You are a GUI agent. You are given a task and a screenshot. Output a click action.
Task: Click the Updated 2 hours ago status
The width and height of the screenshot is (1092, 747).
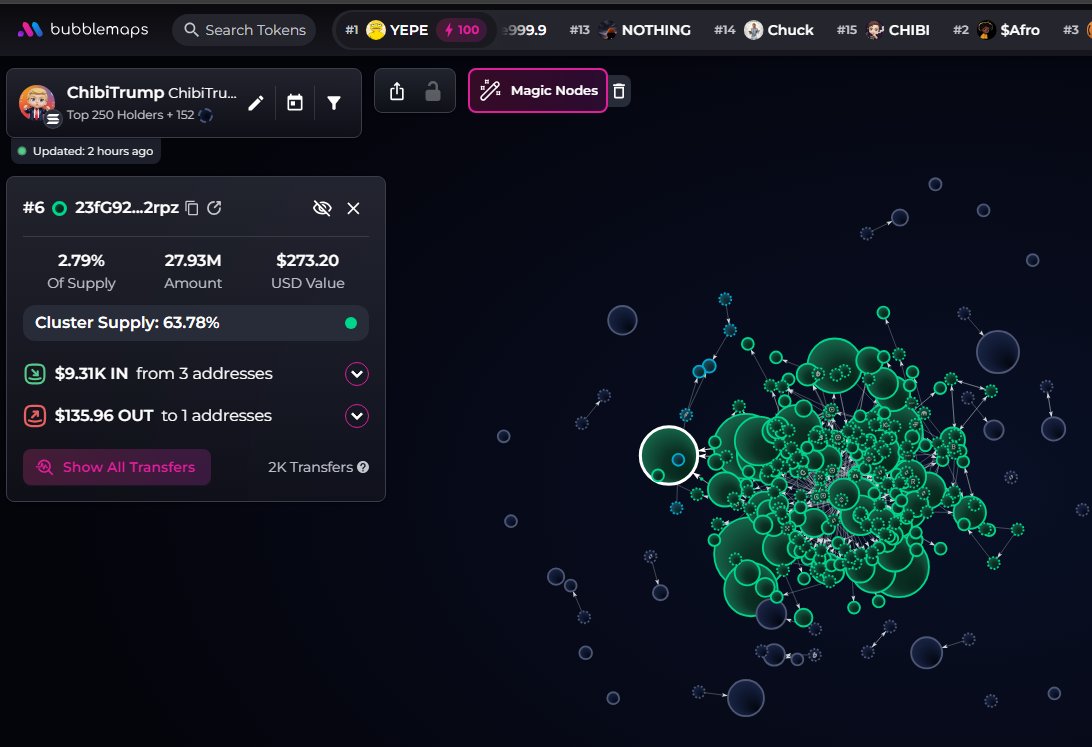click(x=86, y=151)
